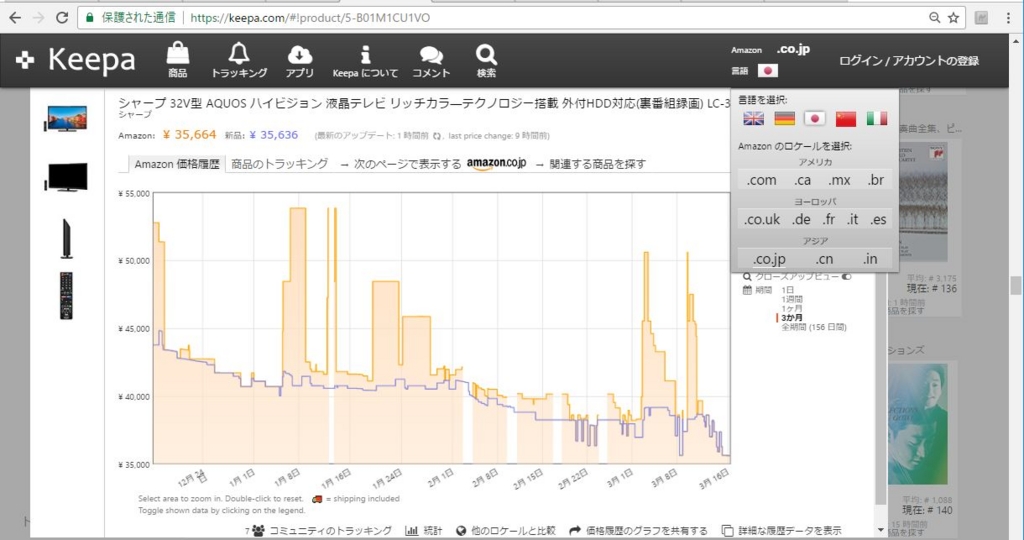Open the 検索 magnifier icon
Viewport: 1024px width, 540px height.
486,60
